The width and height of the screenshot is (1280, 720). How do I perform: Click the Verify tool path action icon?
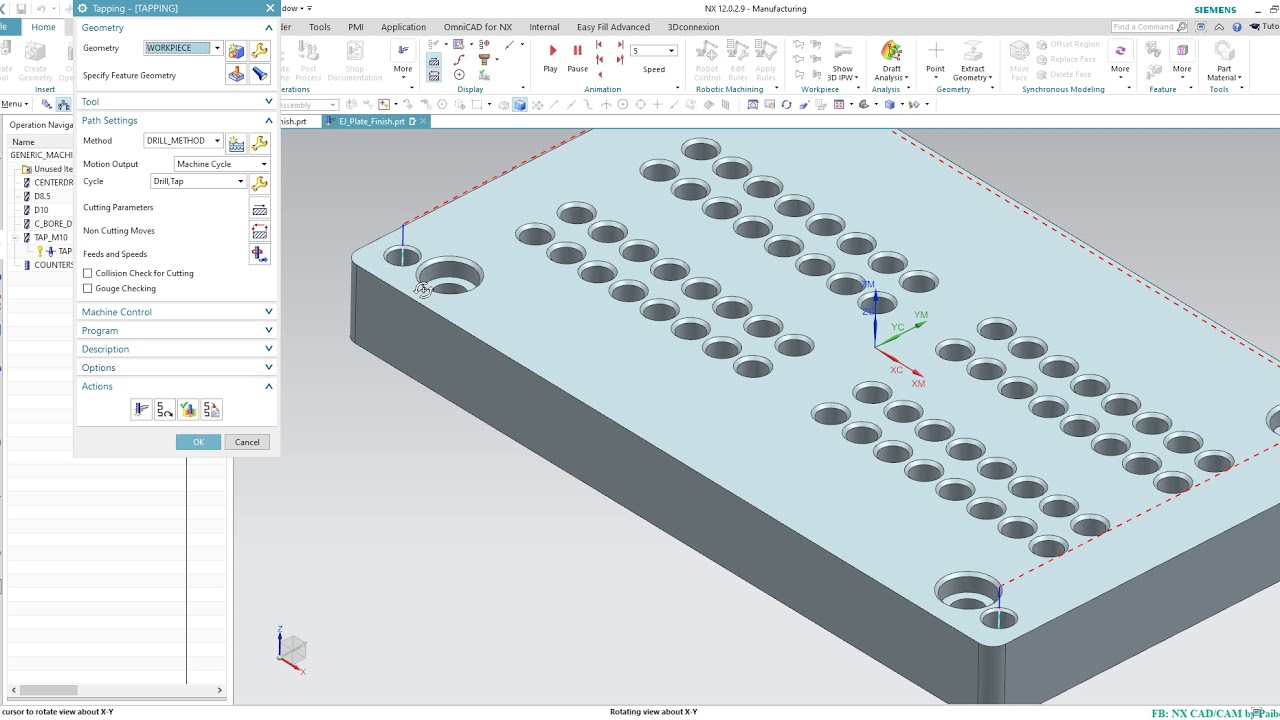coord(188,409)
